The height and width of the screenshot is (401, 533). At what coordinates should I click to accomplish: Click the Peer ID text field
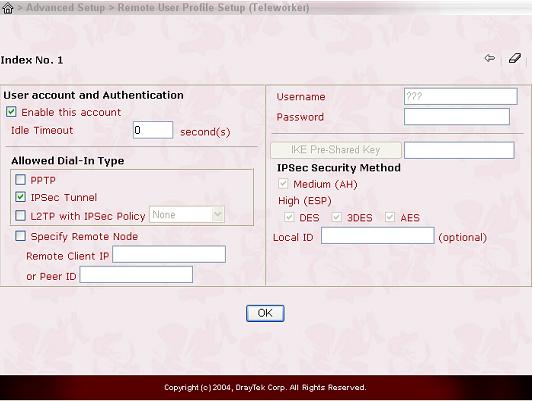pos(136,275)
